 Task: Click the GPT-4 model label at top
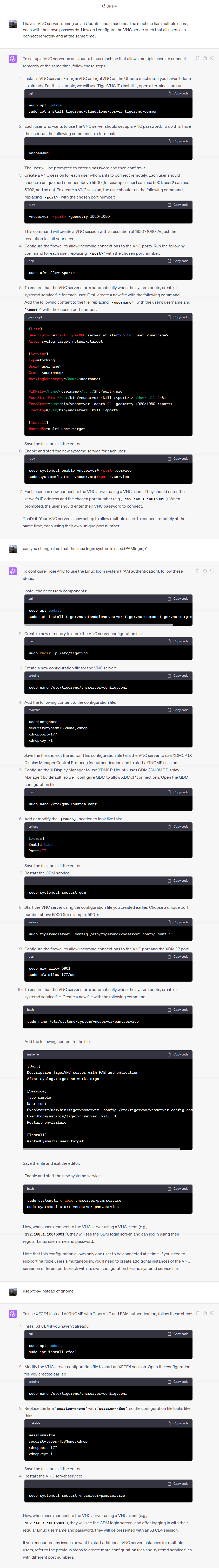pyautogui.click(x=110, y=6)
